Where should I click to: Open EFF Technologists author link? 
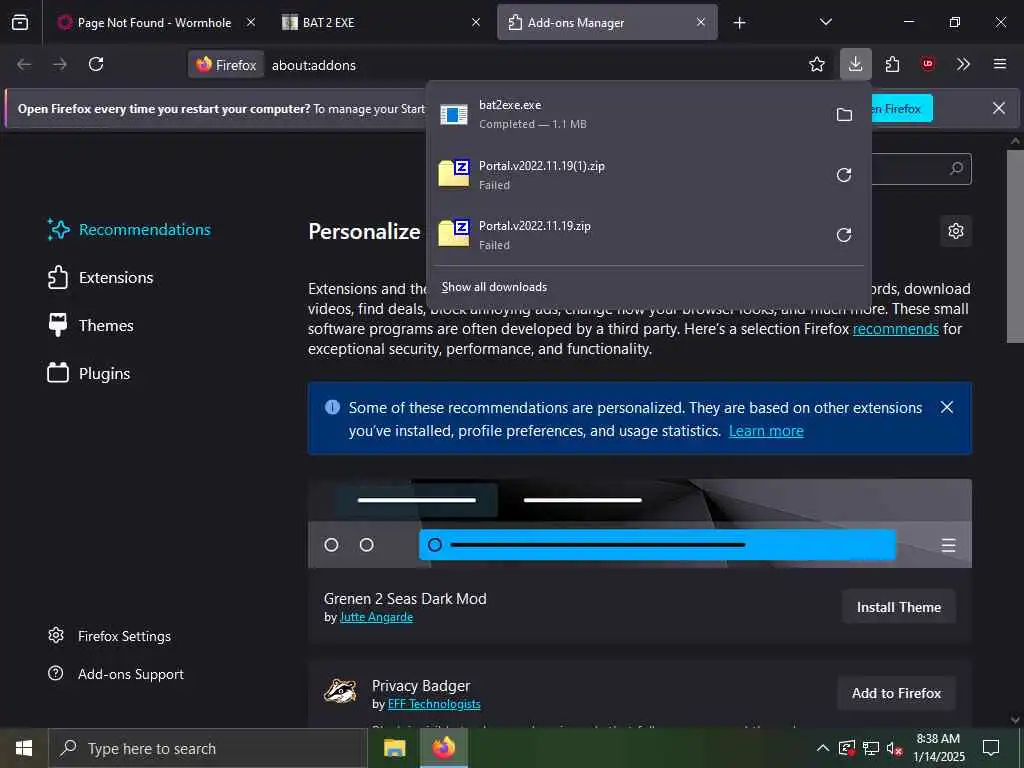434,704
